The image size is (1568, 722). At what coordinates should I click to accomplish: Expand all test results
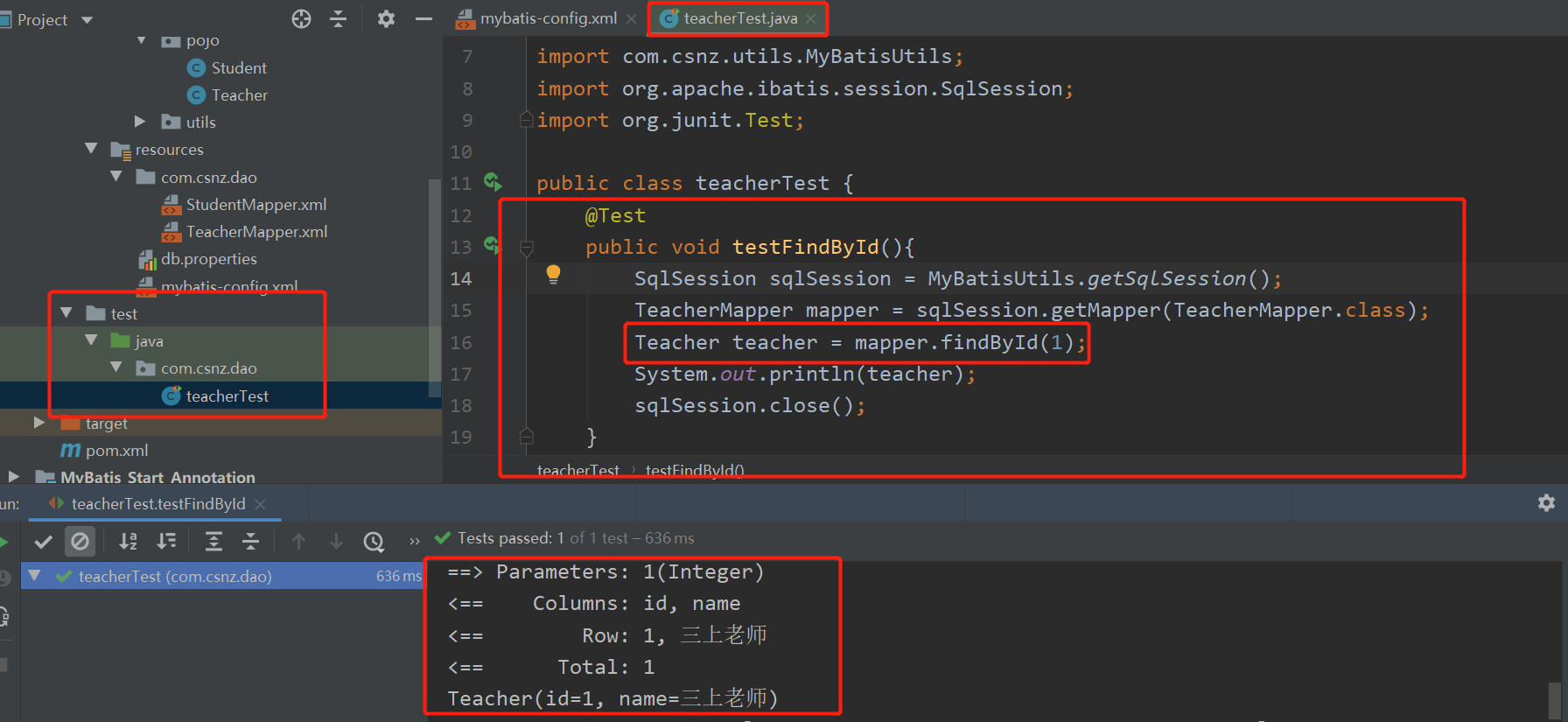213,542
